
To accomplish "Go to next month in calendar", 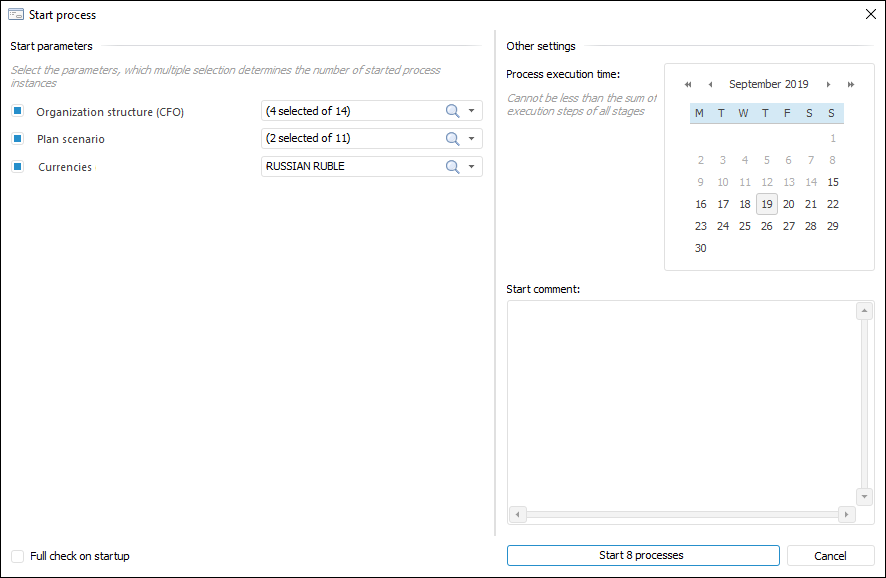I will click(828, 85).
